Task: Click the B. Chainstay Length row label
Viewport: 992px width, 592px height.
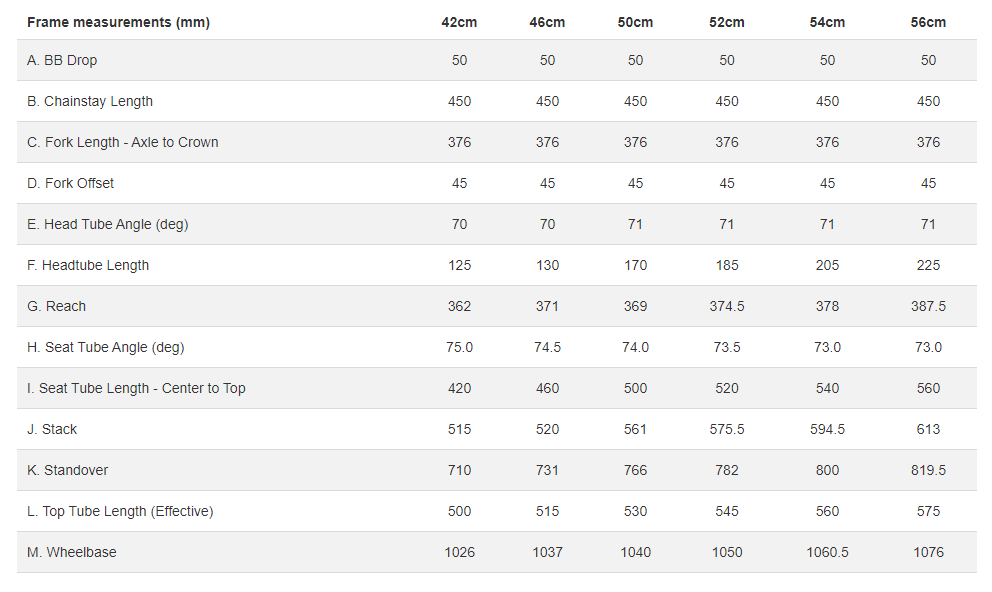Action: (90, 101)
